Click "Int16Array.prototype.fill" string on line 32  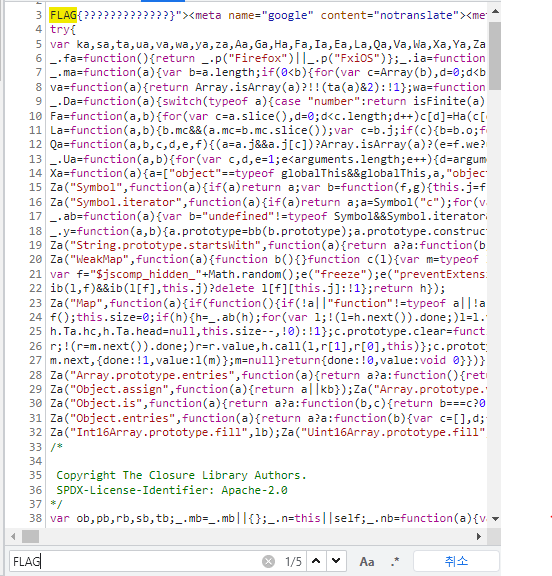(159, 432)
